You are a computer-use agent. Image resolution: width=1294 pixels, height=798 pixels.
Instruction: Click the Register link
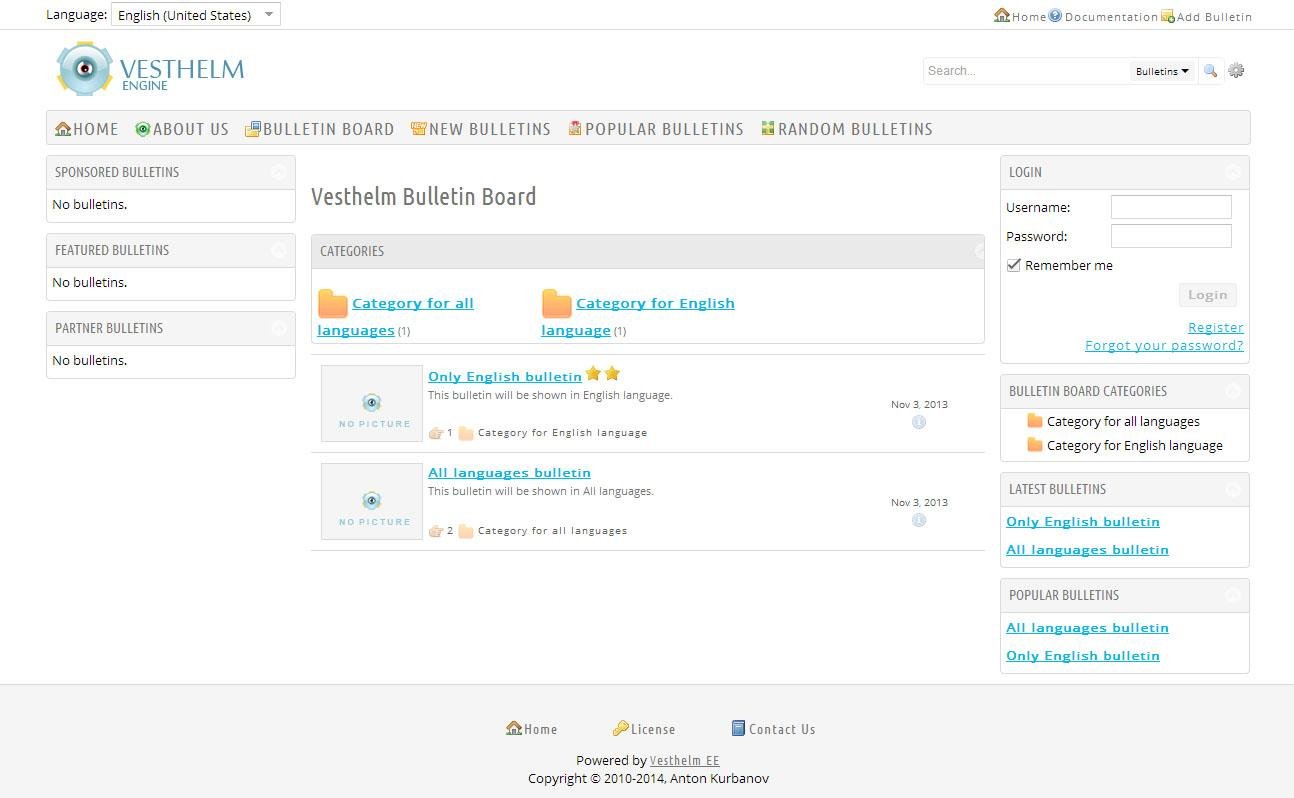tap(1216, 327)
